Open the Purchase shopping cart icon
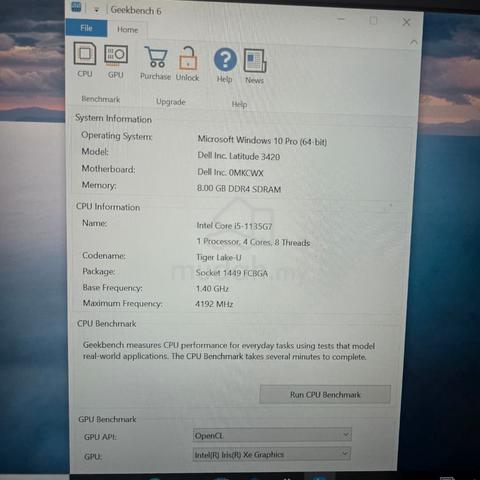 point(155,63)
